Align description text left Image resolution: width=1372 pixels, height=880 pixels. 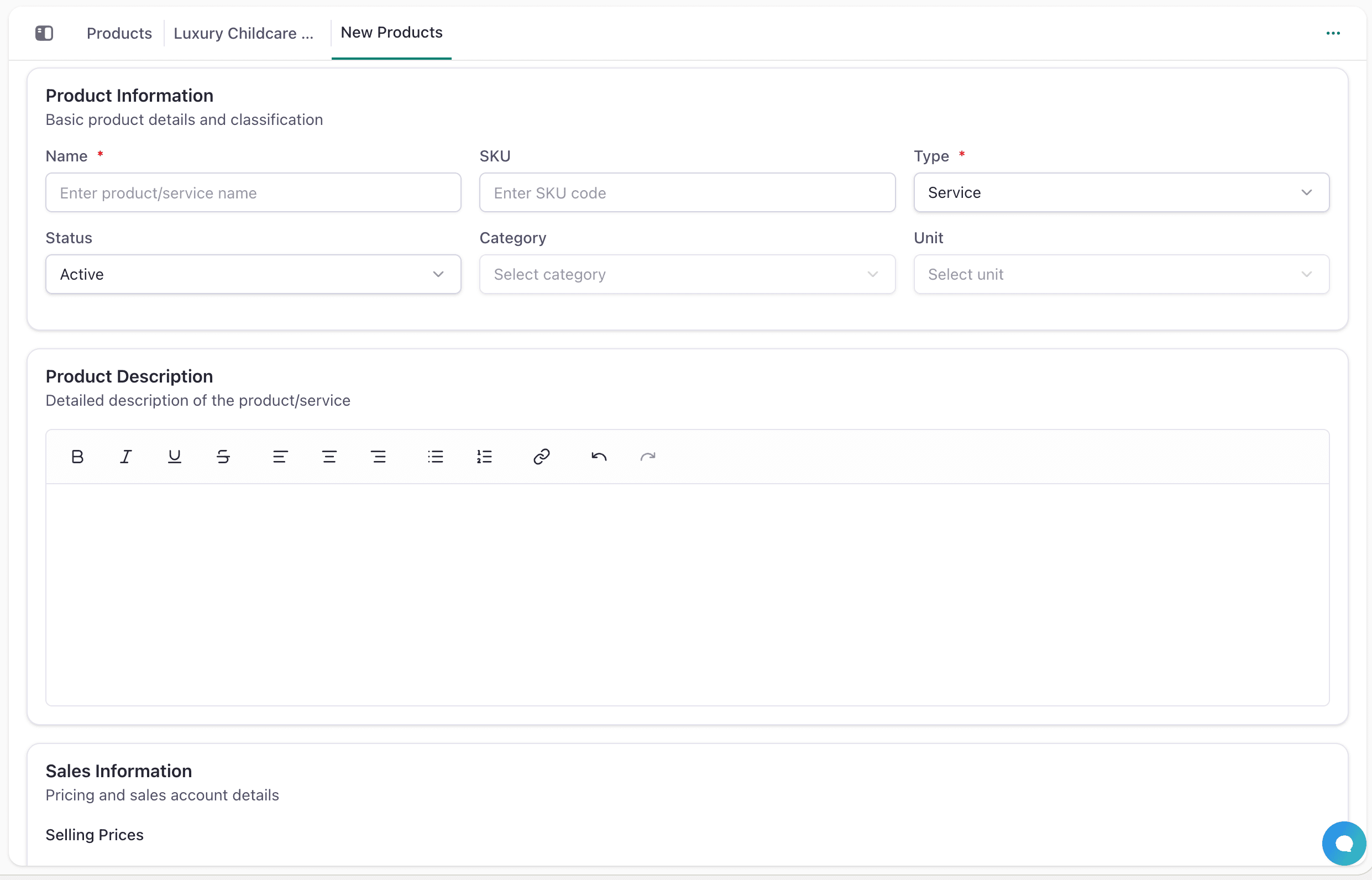click(280, 457)
